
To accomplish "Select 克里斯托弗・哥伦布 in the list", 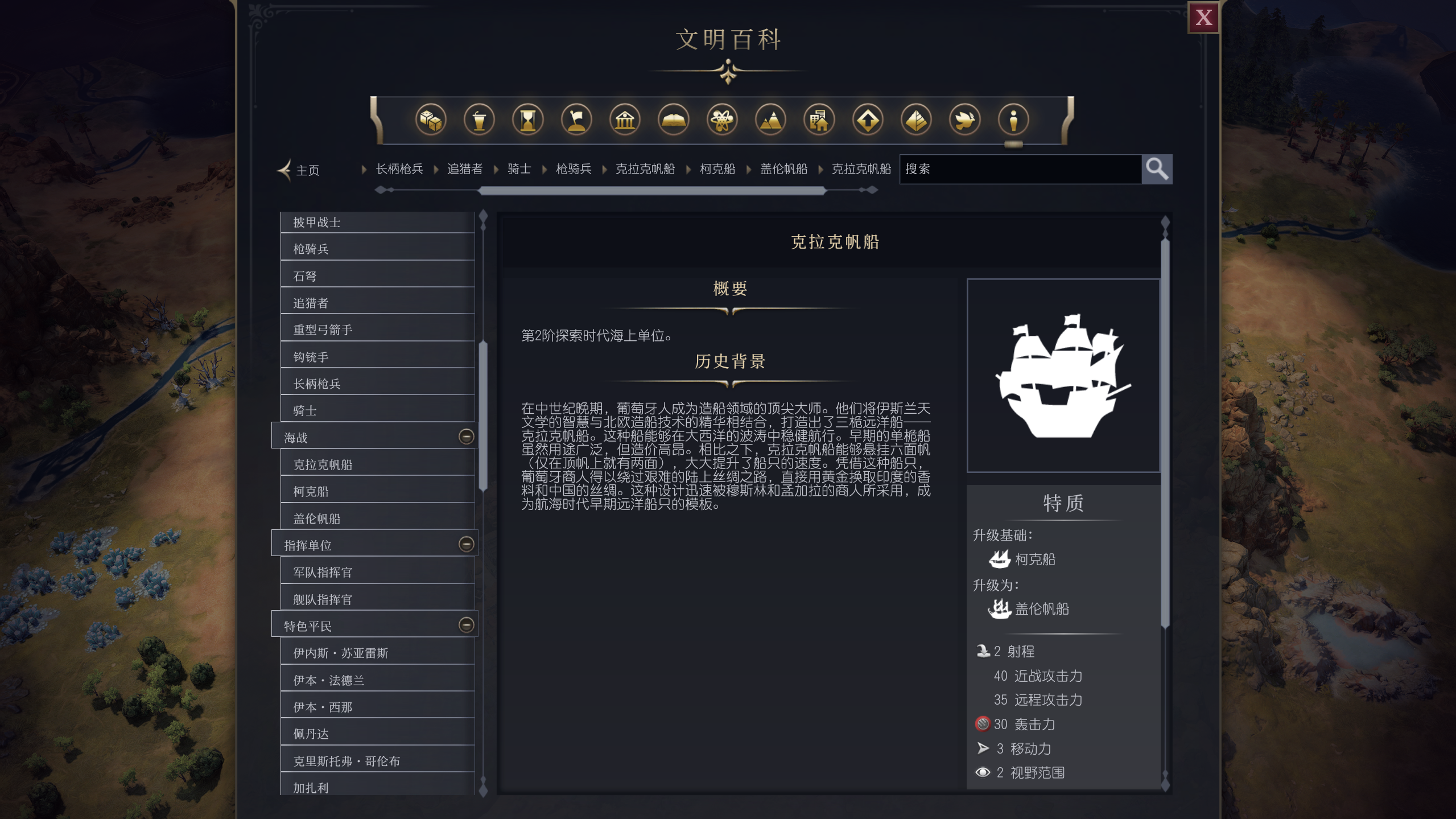I will click(x=377, y=760).
